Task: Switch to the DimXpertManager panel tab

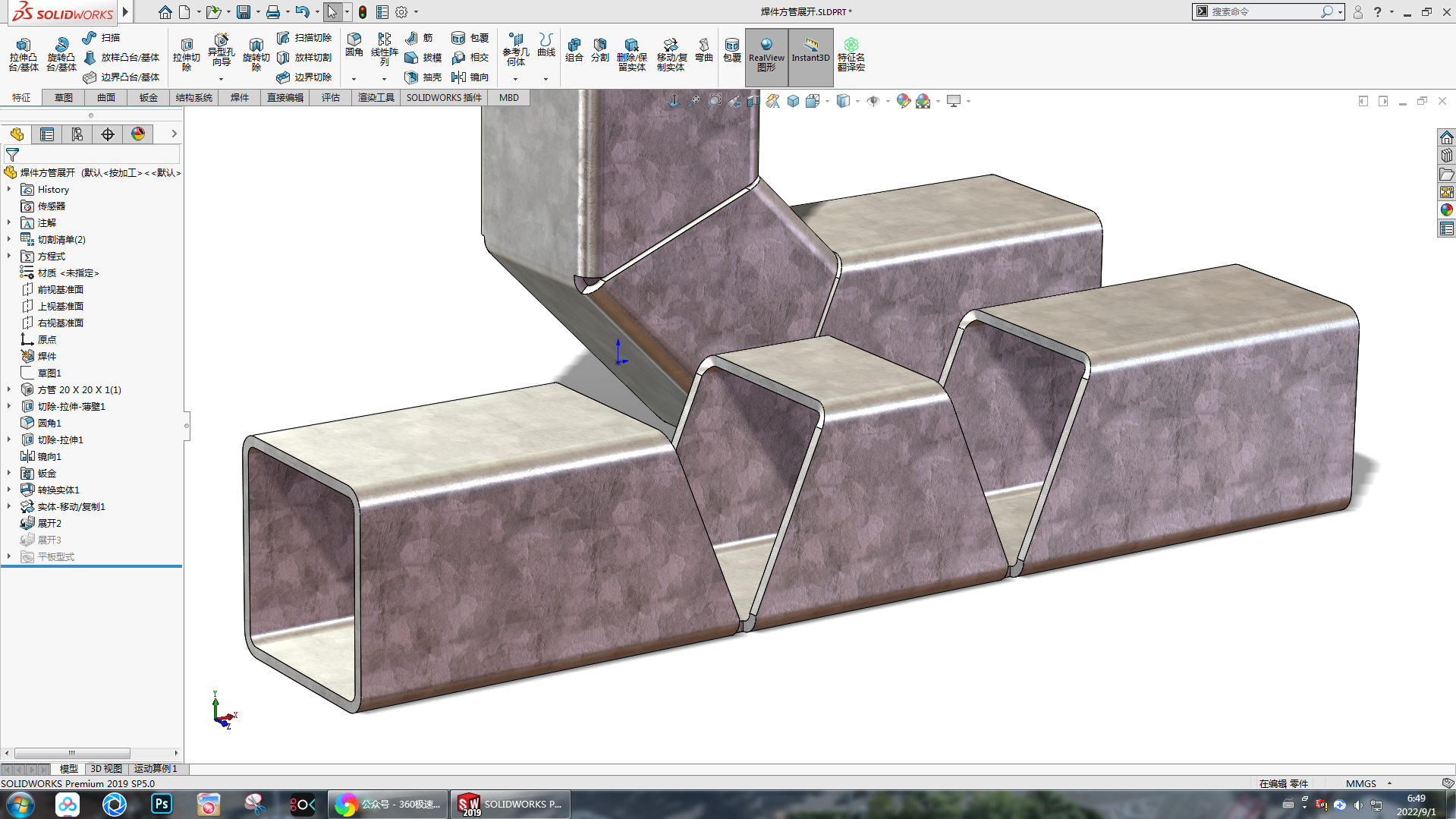Action: click(108, 134)
